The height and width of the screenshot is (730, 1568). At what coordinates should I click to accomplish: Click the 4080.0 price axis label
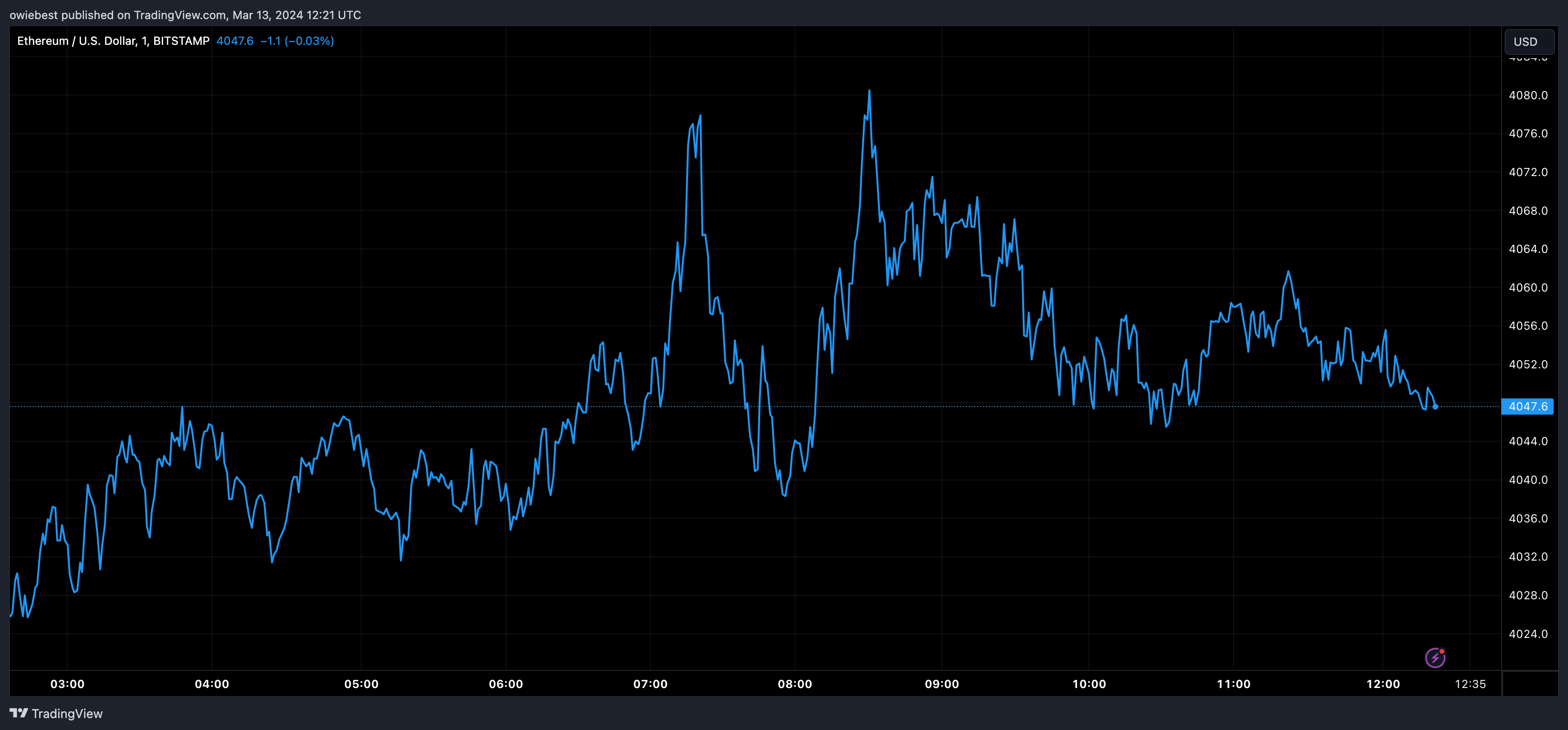[1528, 95]
